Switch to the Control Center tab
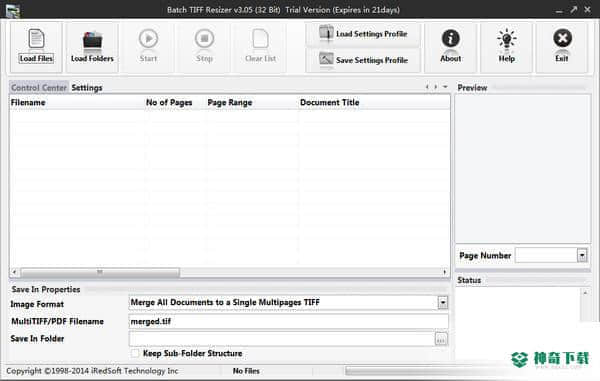The height and width of the screenshot is (381, 600). 39,88
